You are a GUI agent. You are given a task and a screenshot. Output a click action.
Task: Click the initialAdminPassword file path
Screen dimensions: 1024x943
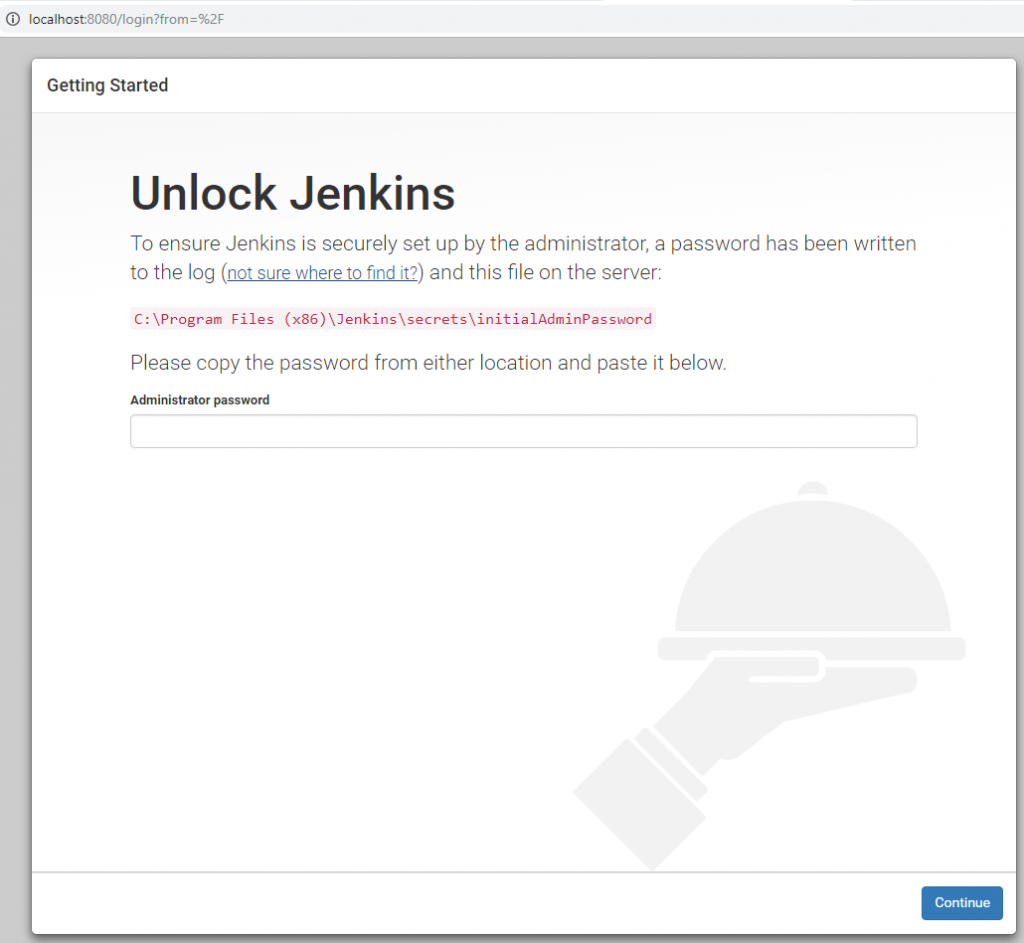[392, 319]
